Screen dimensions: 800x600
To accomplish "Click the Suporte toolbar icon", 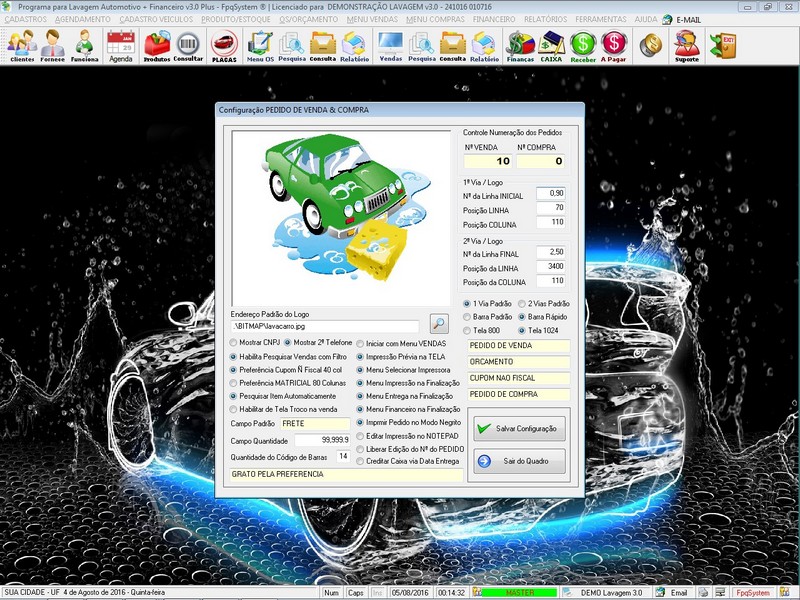I will pyautogui.click(x=686, y=45).
